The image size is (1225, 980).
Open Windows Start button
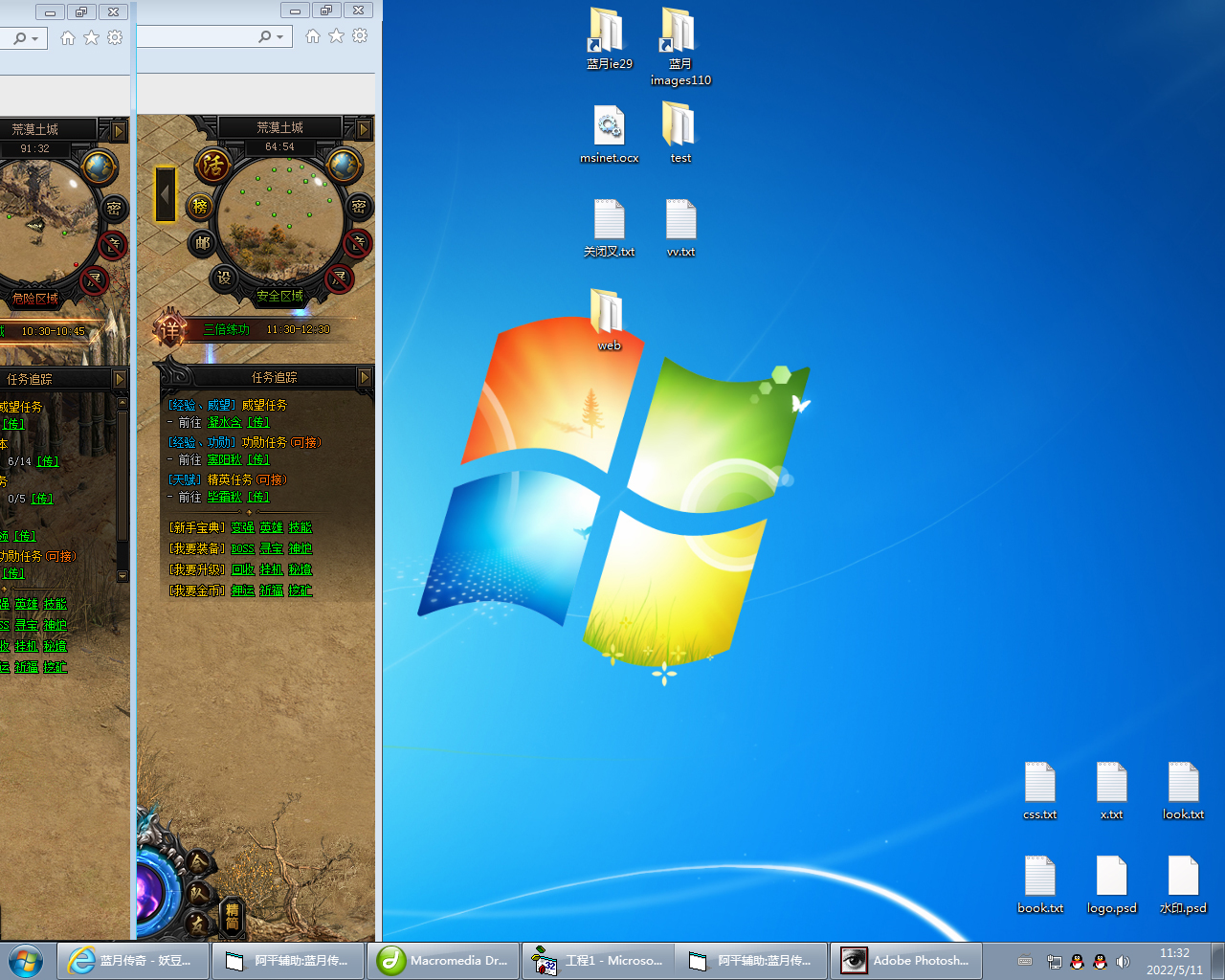[x=26, y=960]
